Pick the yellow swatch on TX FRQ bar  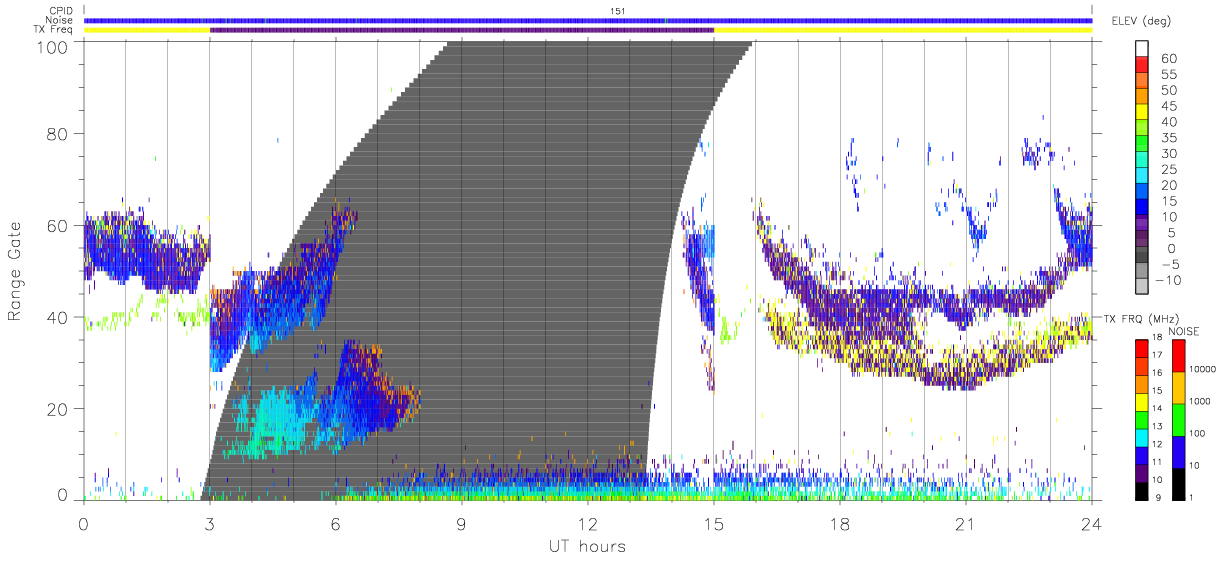pos(1141,402)
